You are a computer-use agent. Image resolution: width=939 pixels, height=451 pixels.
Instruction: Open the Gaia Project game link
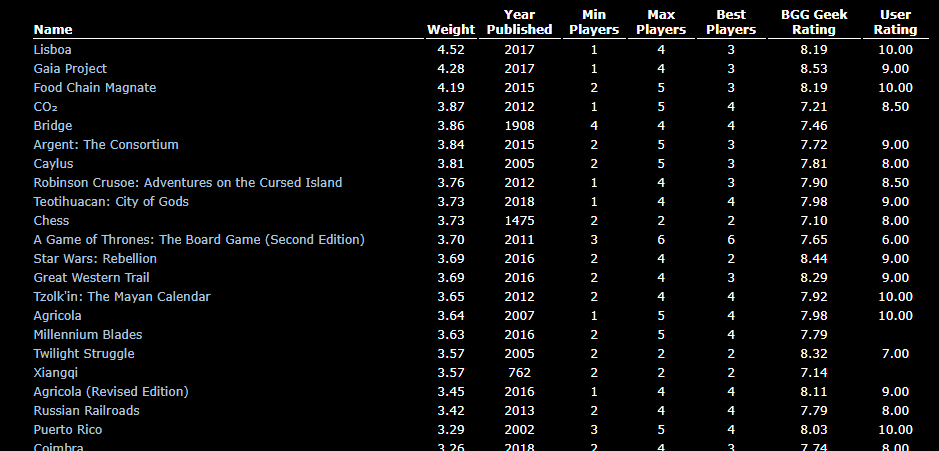click(70, 69)
